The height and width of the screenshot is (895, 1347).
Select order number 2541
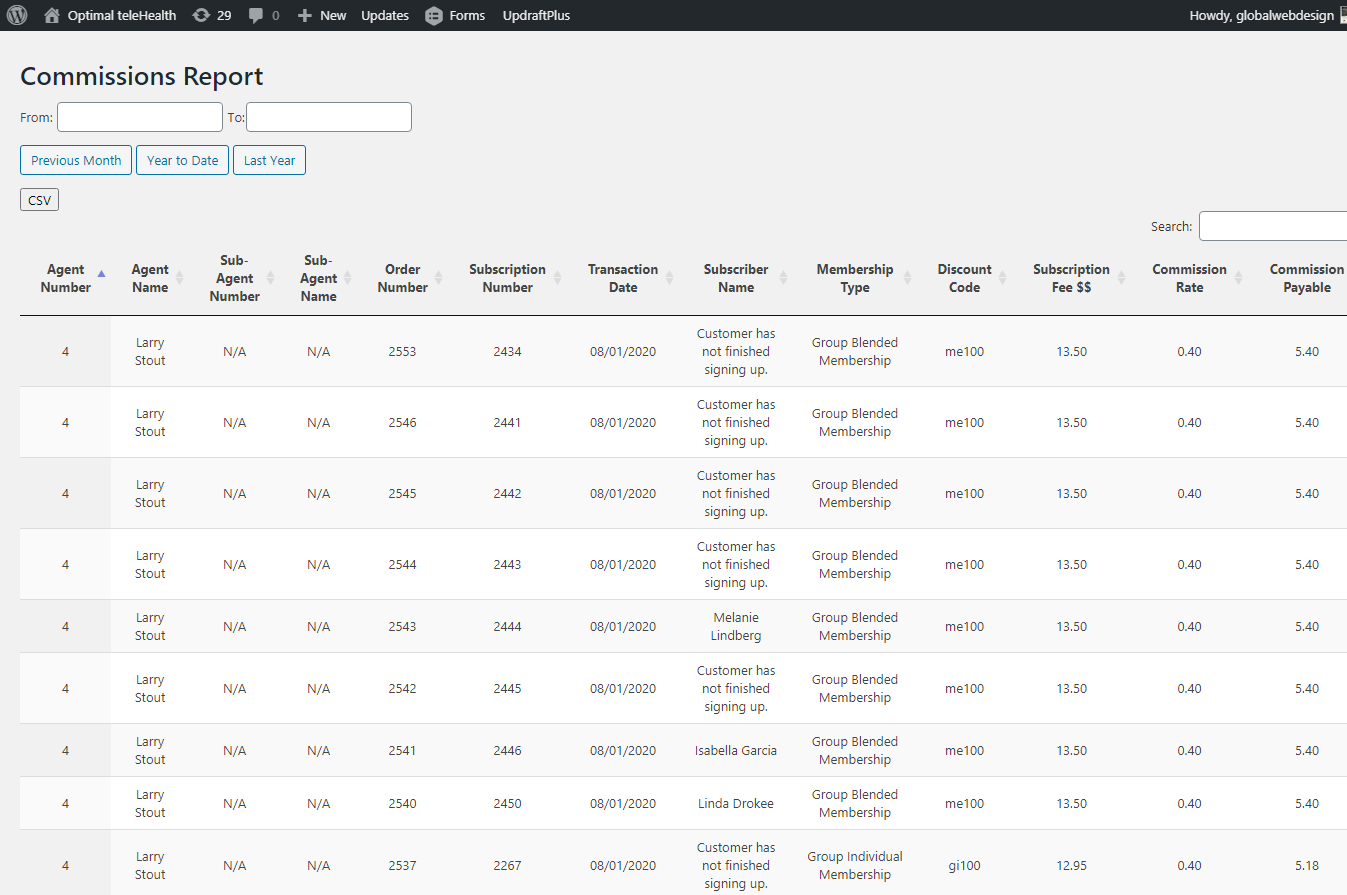(x=402, y=751)
